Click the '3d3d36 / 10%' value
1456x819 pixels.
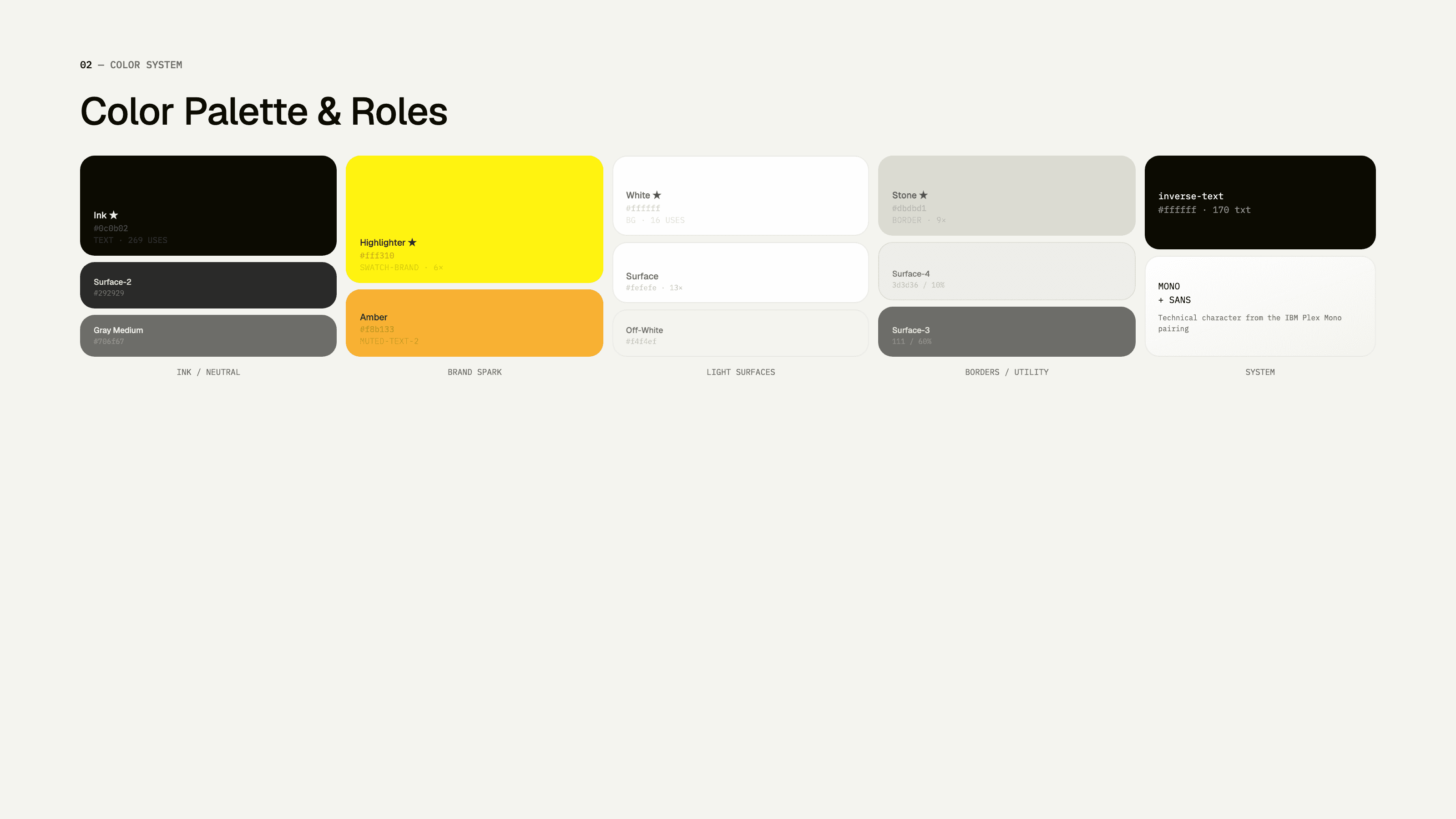coord(918,285)
